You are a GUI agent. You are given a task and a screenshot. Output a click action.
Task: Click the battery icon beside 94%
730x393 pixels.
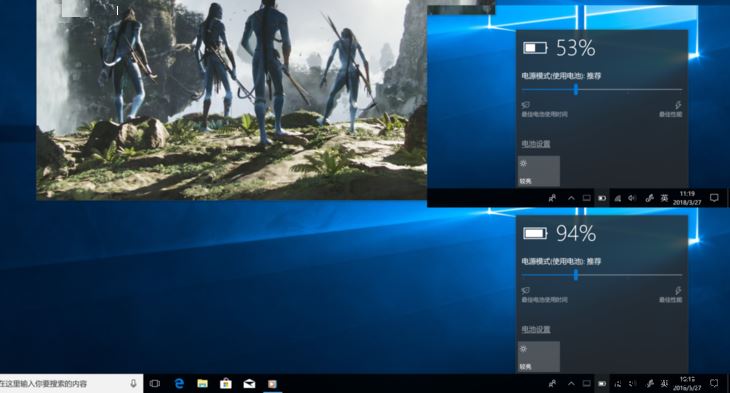pyautogui.click(x=535, y=233)
